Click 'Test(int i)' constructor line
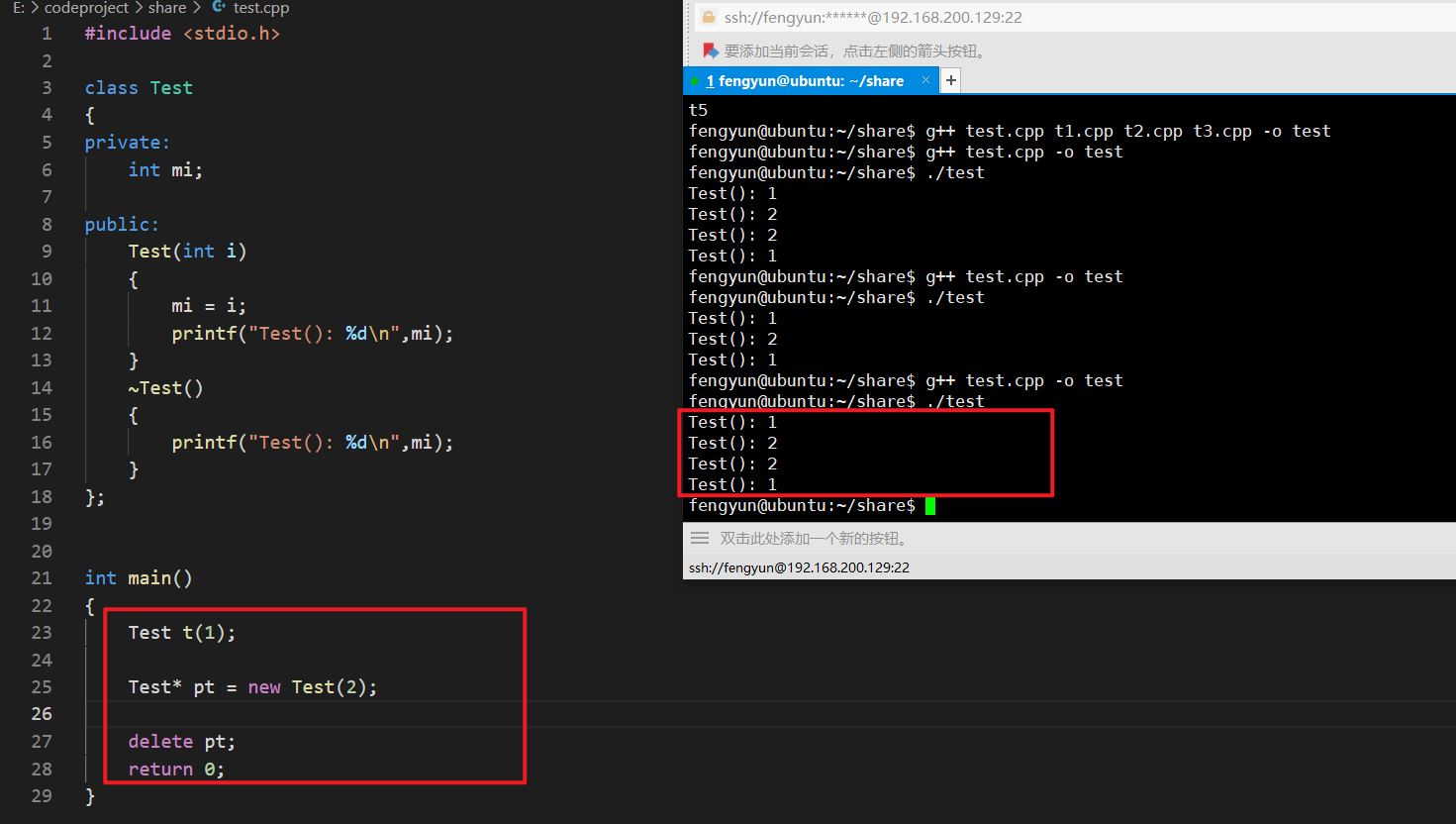 (x=187, y=252)
